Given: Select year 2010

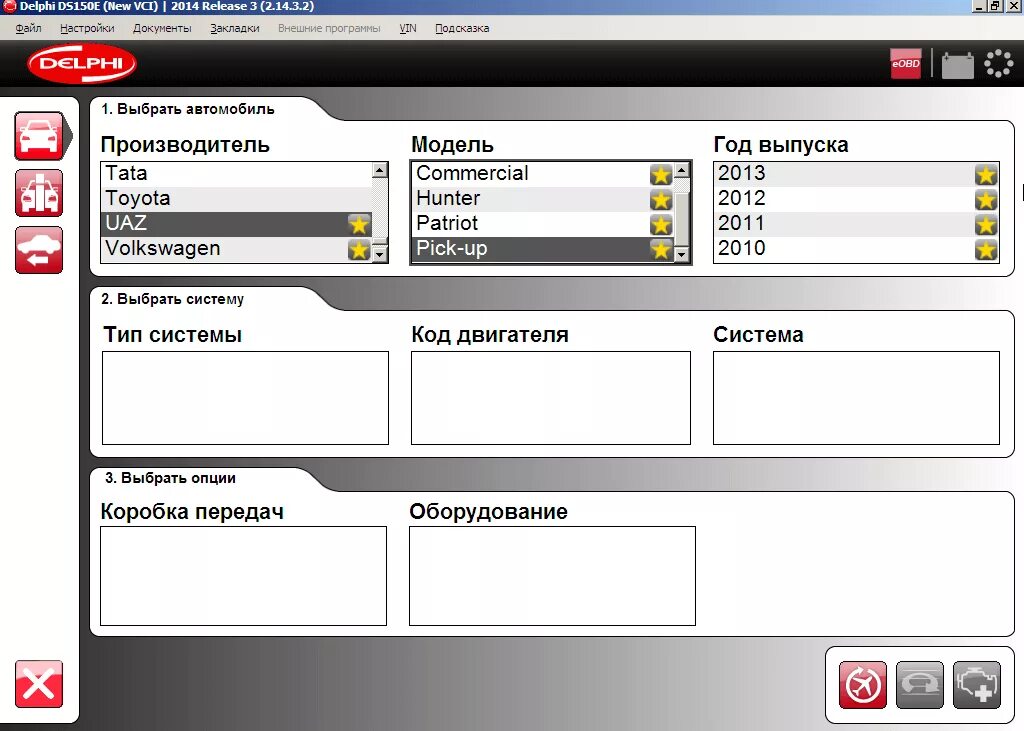Looking at the screenshot, I should pos(856,249).
